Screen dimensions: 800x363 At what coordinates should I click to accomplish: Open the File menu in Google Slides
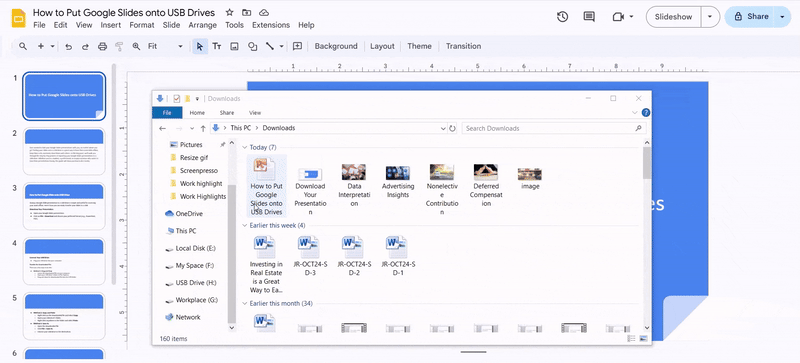click(x=39, y=25)
